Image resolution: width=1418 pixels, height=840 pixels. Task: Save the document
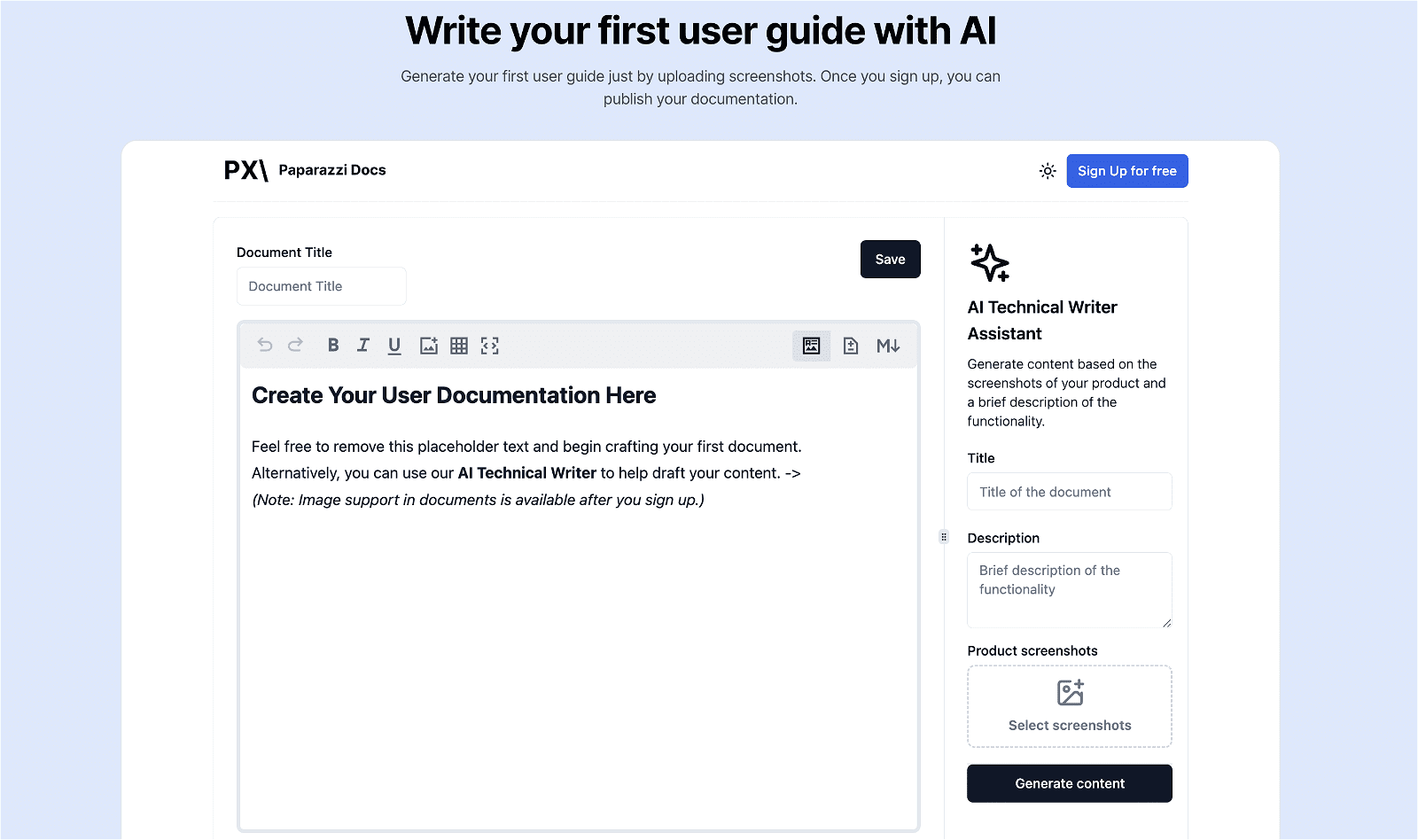pyautogui.click(x=890, y=260)
